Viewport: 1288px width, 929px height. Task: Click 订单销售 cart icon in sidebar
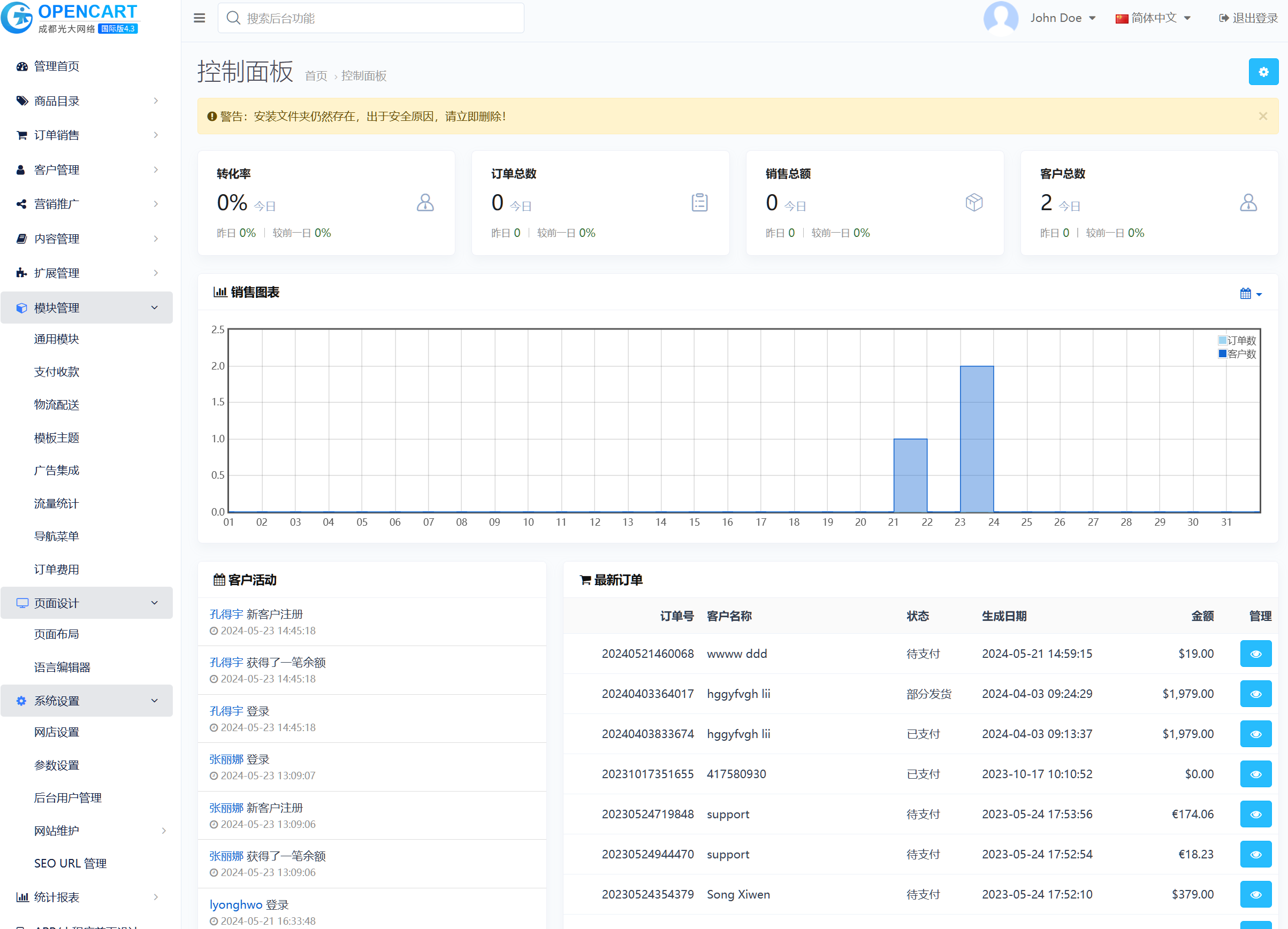click(x=21, y=135)
